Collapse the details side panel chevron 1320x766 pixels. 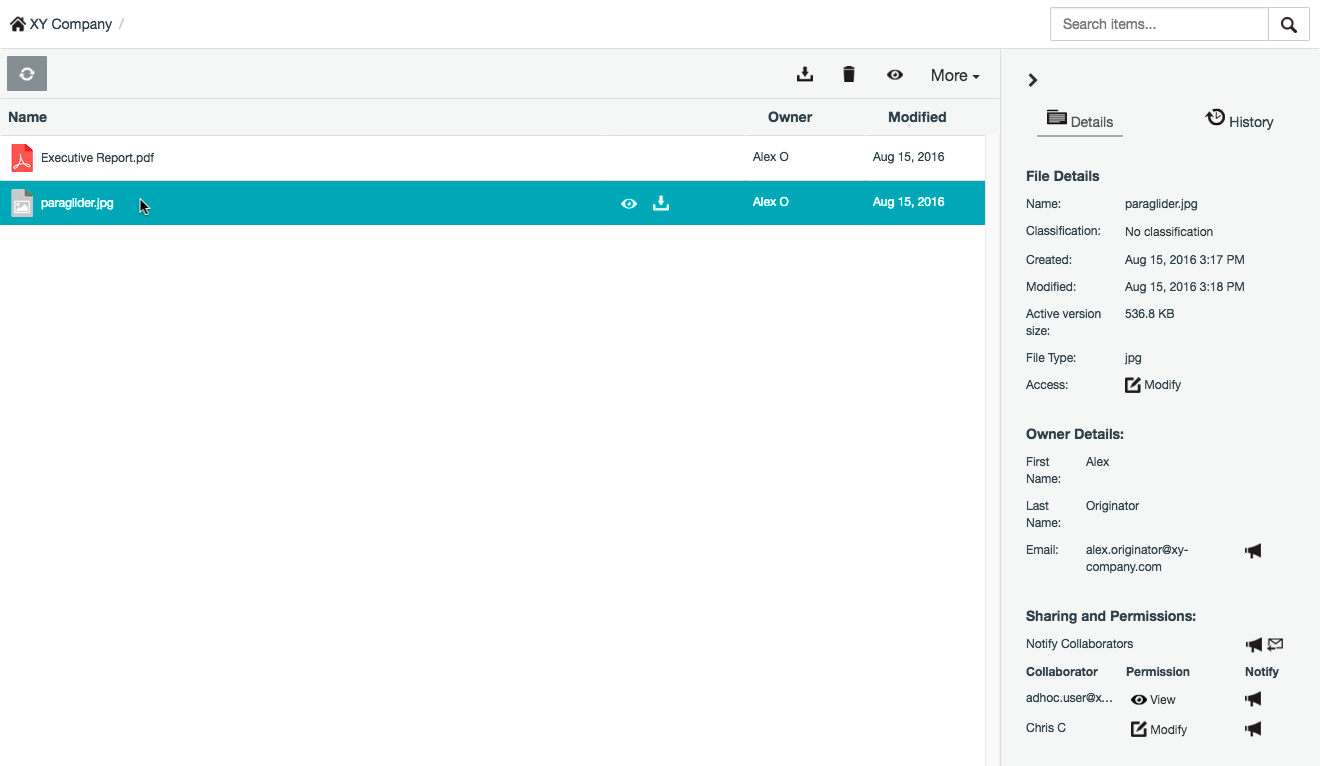(1033, 80)
